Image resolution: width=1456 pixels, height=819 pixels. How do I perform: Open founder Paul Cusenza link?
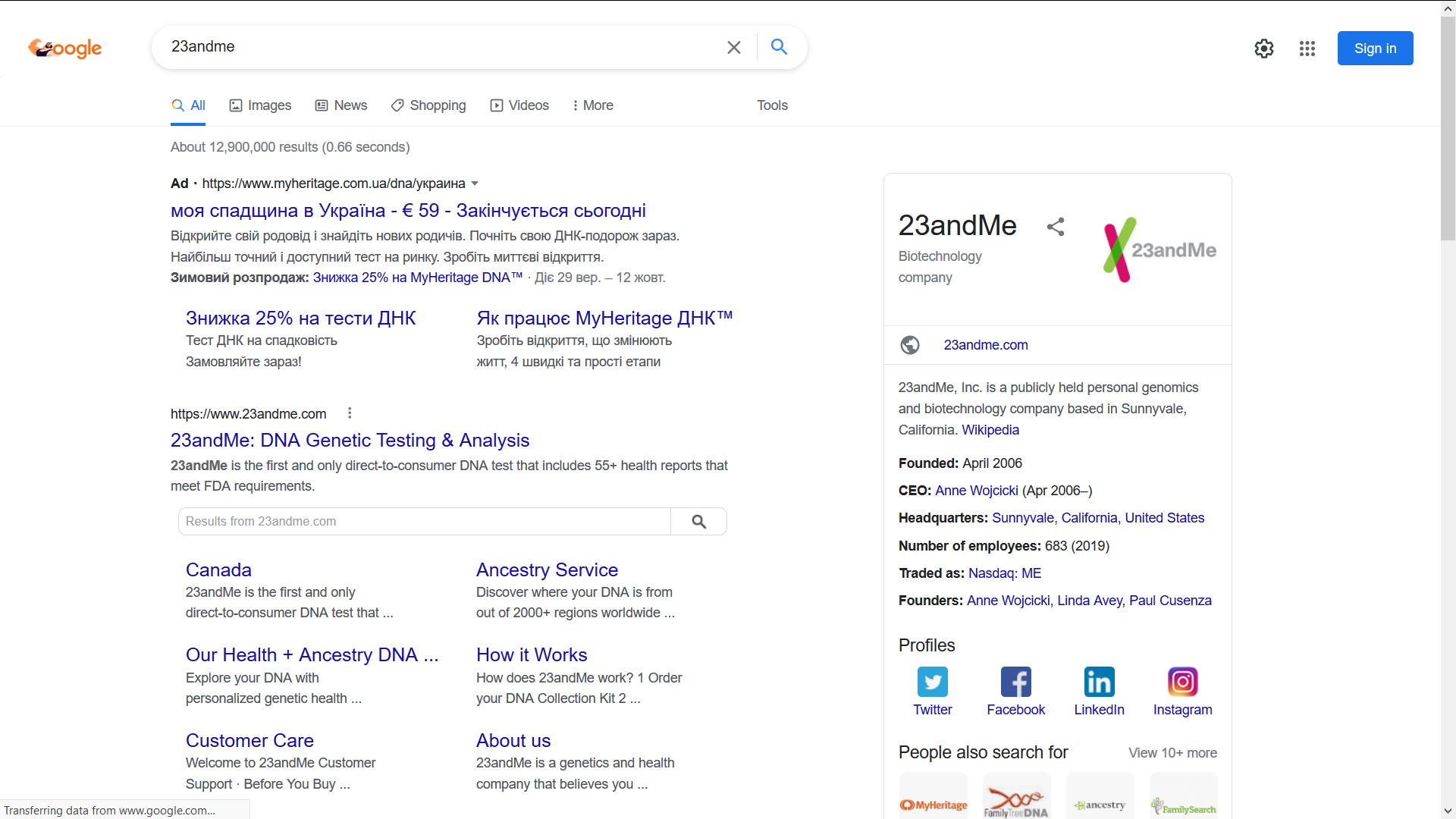point(1170,601)
